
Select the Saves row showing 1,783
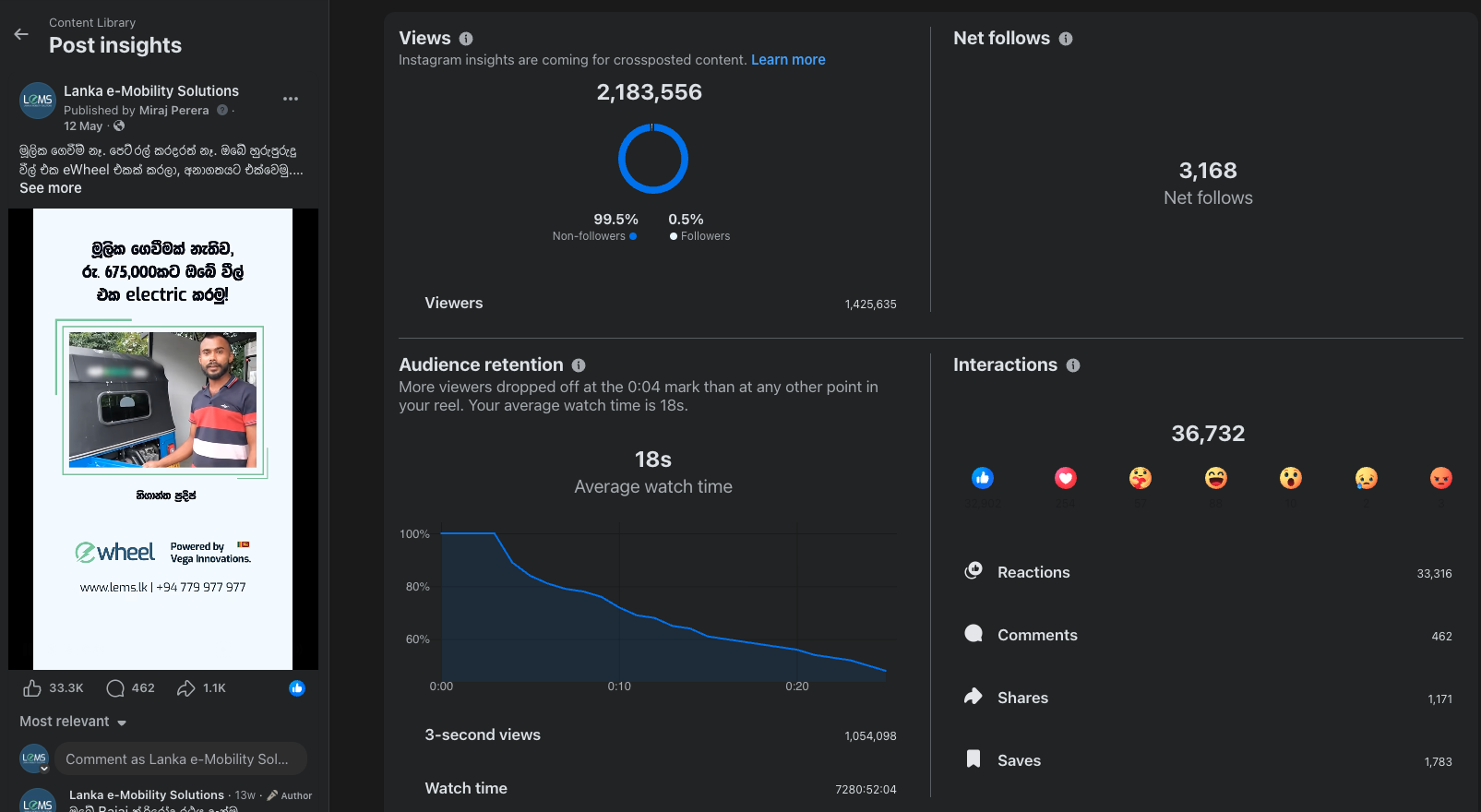click(1208, 760)
